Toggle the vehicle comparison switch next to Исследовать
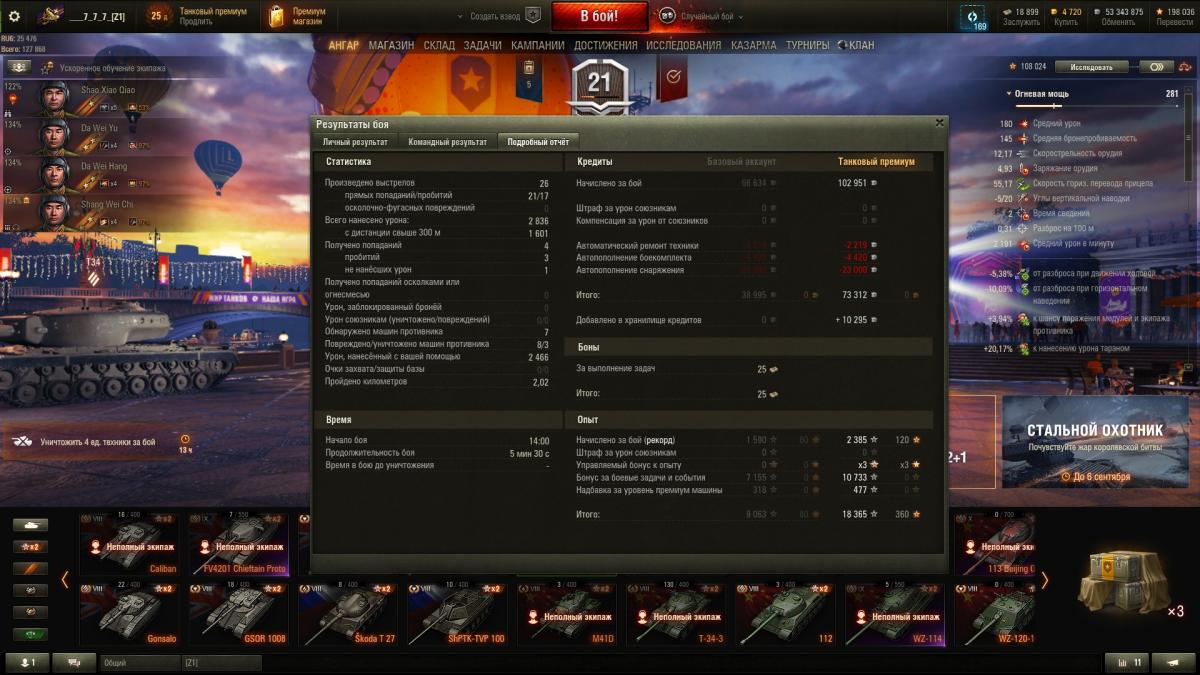The width and height of the screenshot is (1200, 675). click(x=1156, y=67)
